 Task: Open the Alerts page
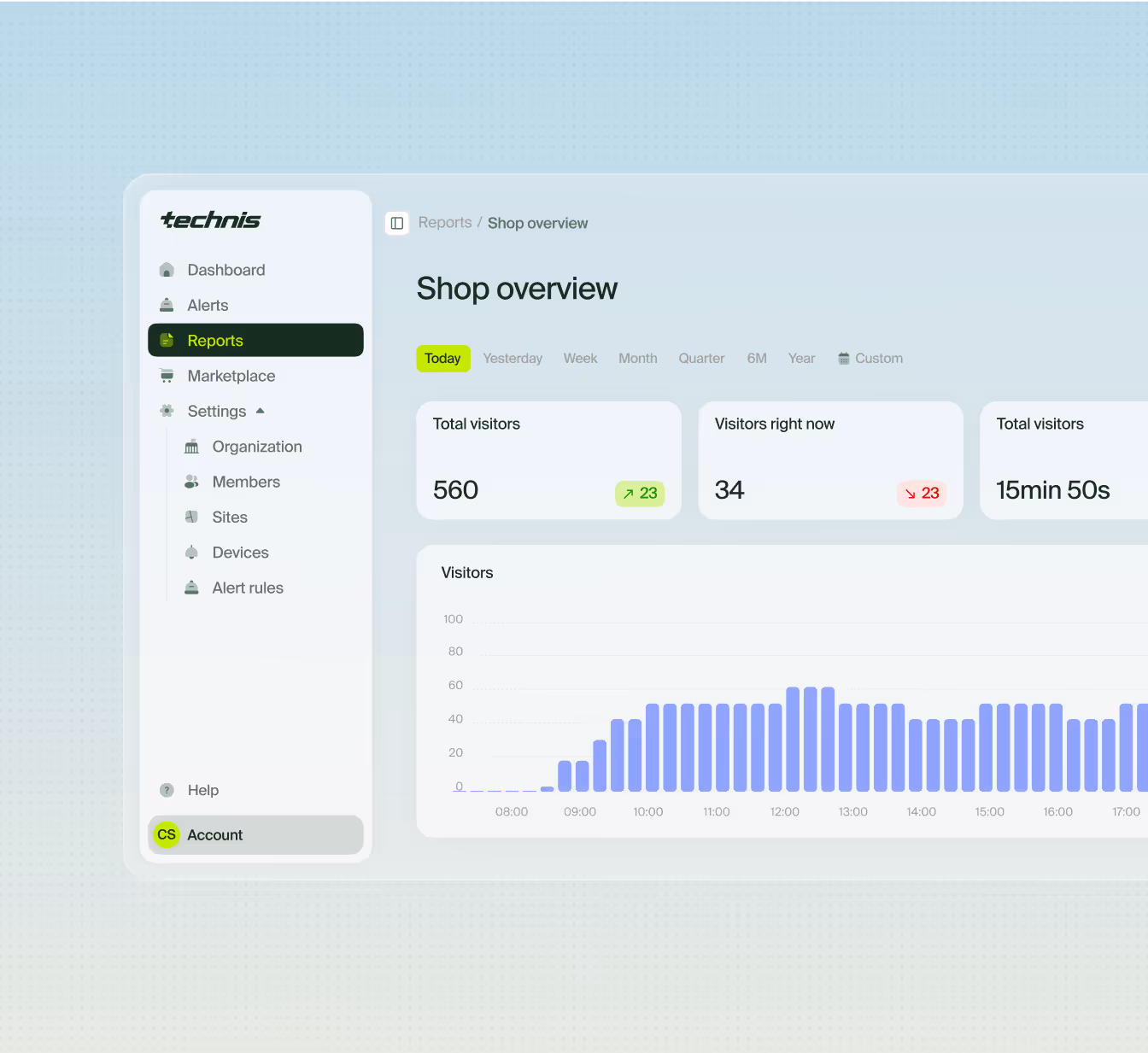255,305
